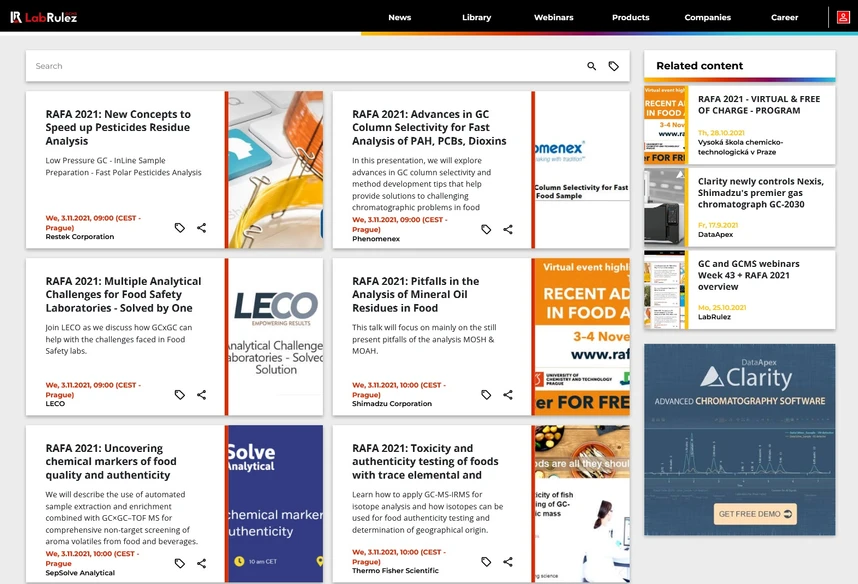Screen dimensions: 858x584
Task: Click 'Low Pressure GC - InLine Sample Preparation' description
Action: click(x=124, y=166)
